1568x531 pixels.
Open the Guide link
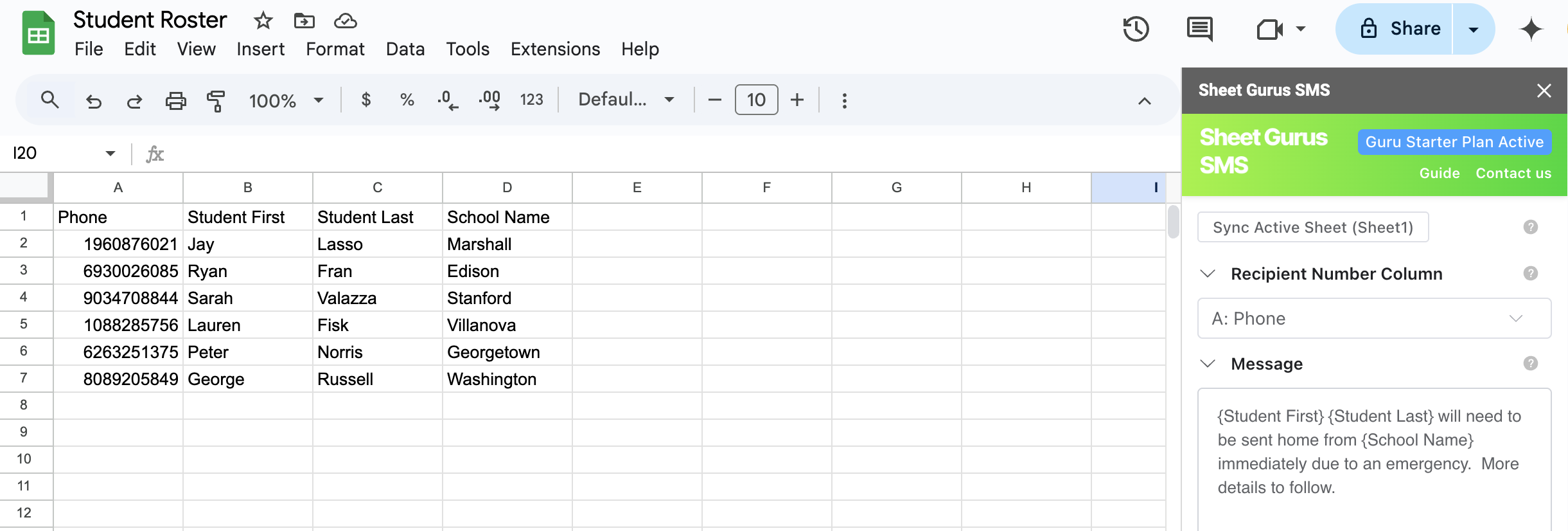point(1440,173)
